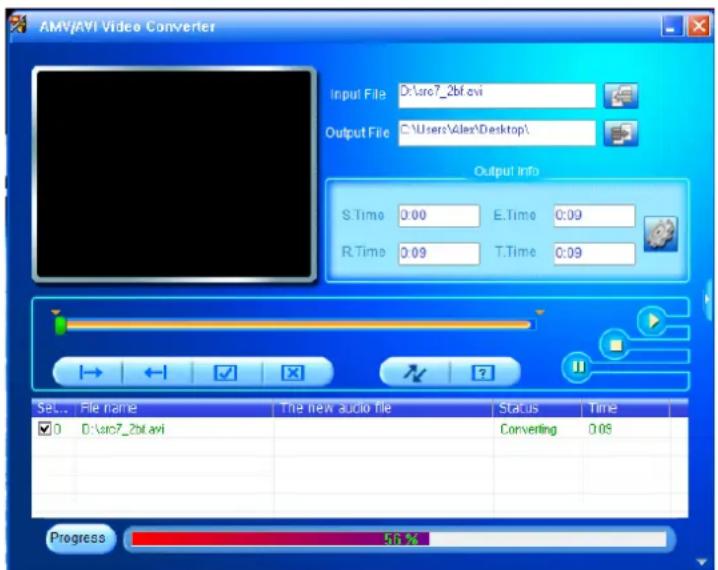Begin conversion with the double-arrow convert button

(415, 373)
